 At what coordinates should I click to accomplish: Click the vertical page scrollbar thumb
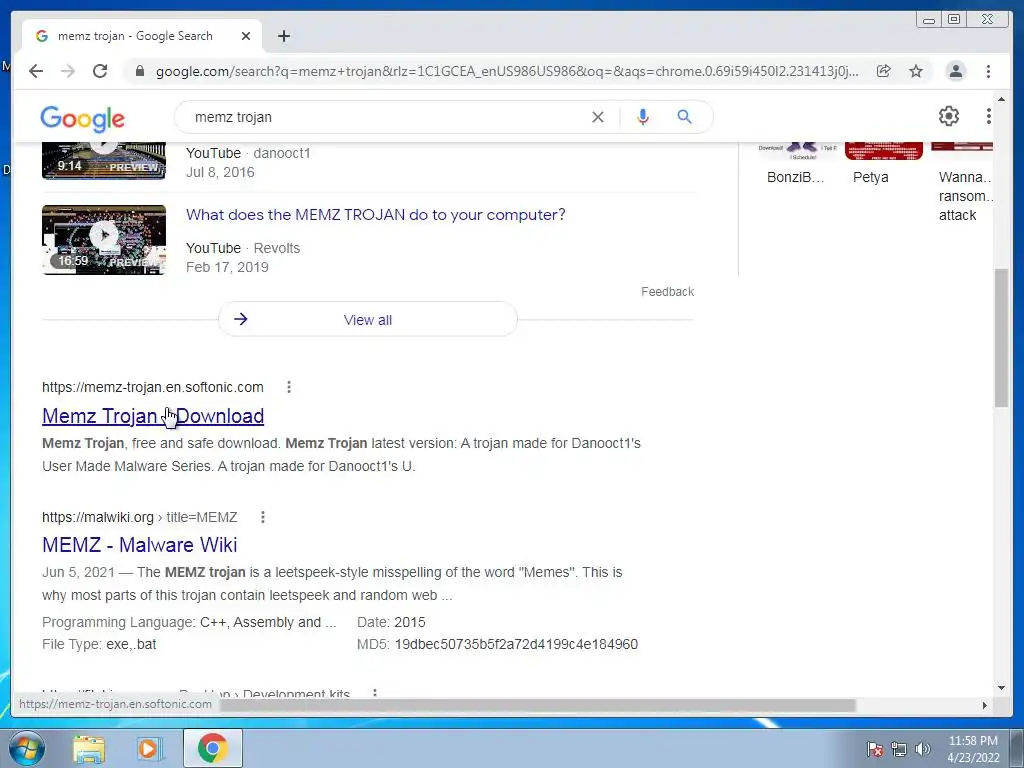click(x=1001, y=338)
